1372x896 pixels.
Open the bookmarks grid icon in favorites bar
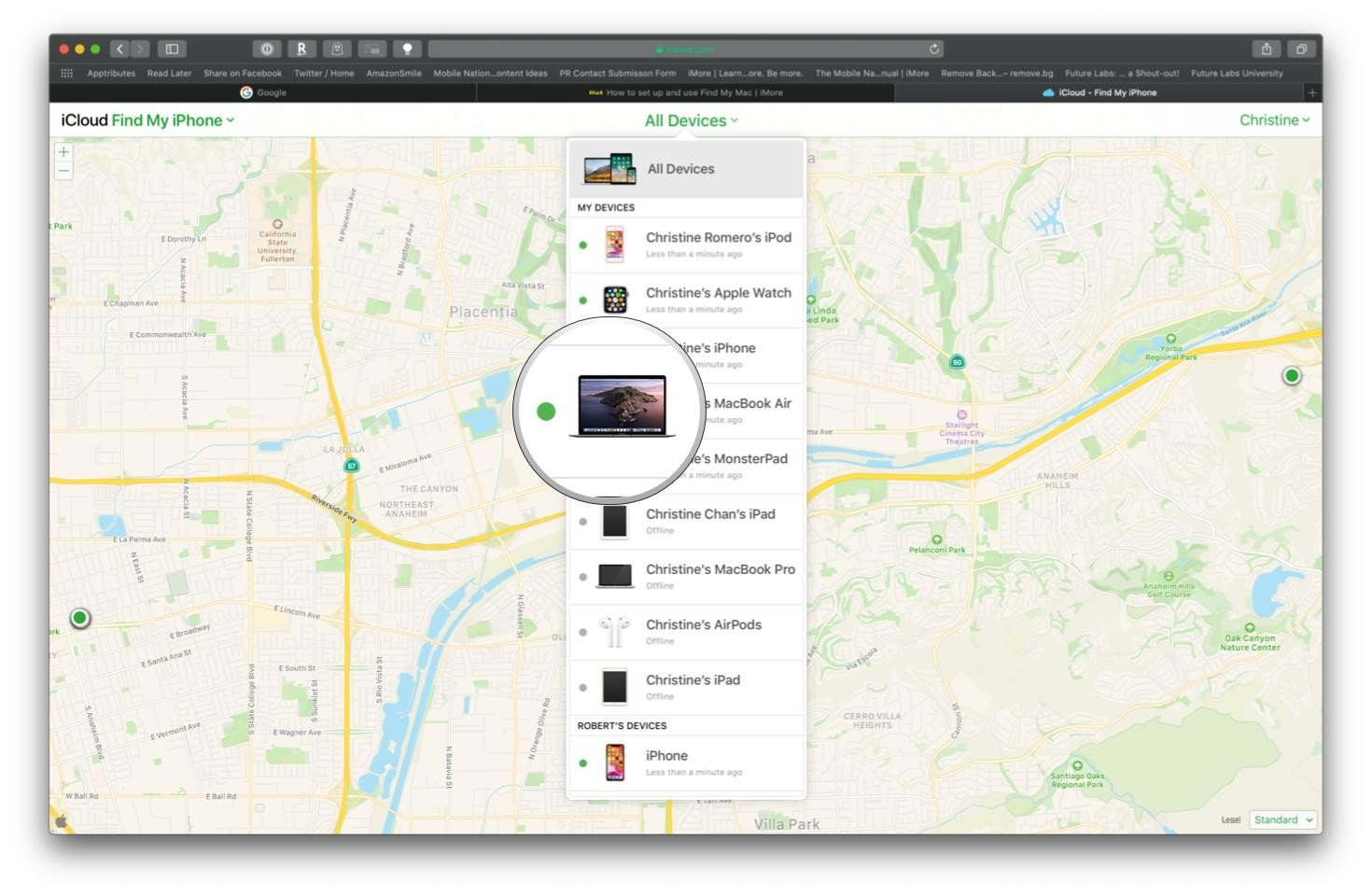pyautogui.click(x=66, y=73)
